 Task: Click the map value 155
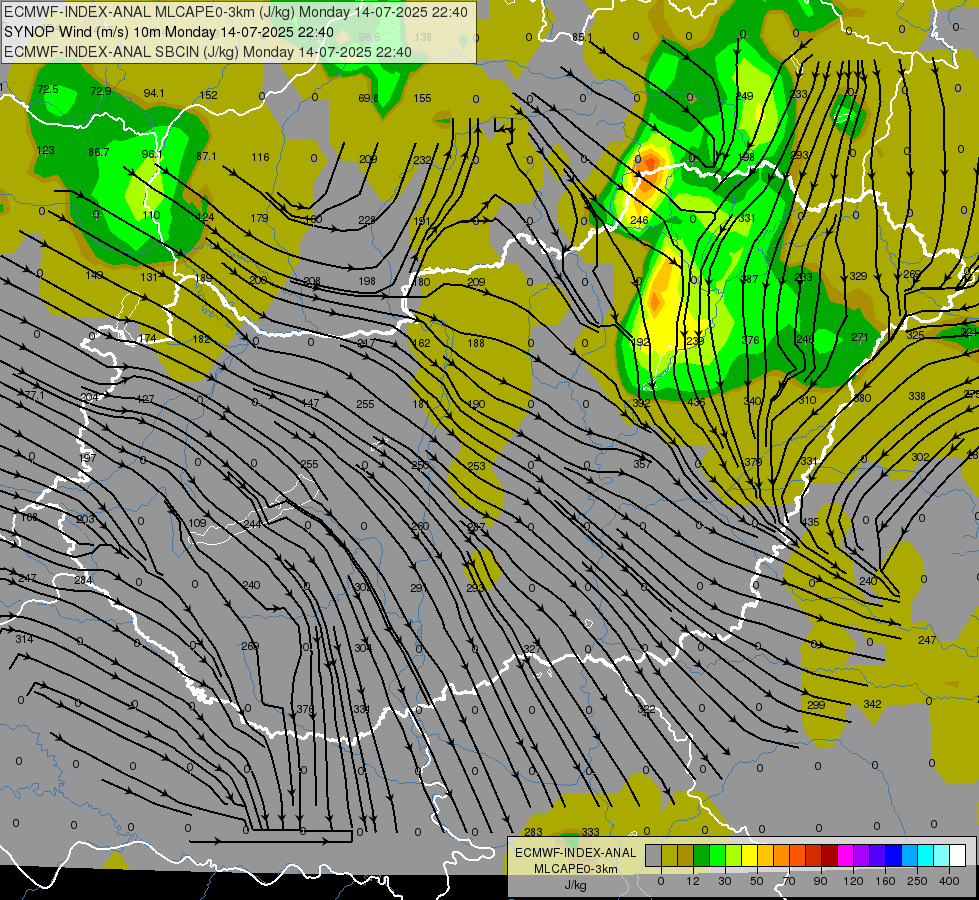[x=423, y=98]
